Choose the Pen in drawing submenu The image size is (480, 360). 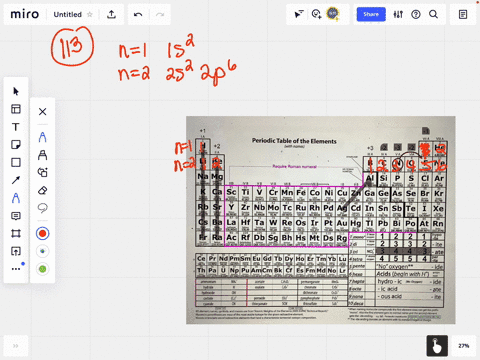[42, 137]
